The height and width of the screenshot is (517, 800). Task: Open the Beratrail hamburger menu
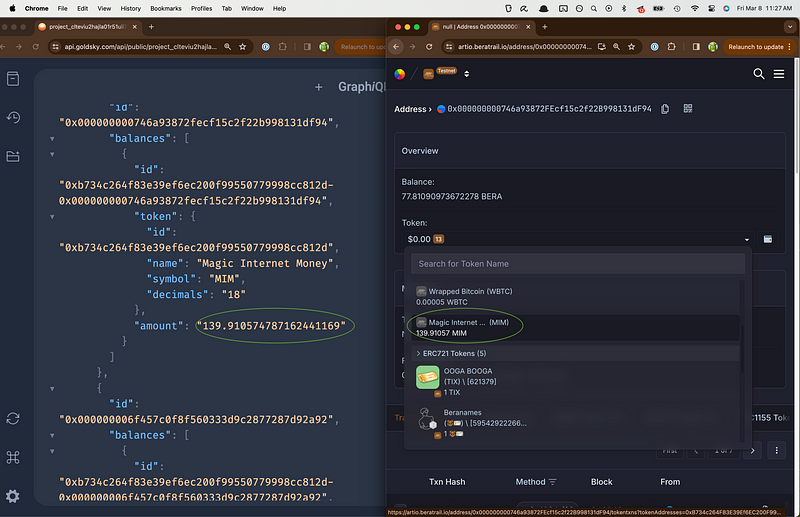[x=779, y=74]
